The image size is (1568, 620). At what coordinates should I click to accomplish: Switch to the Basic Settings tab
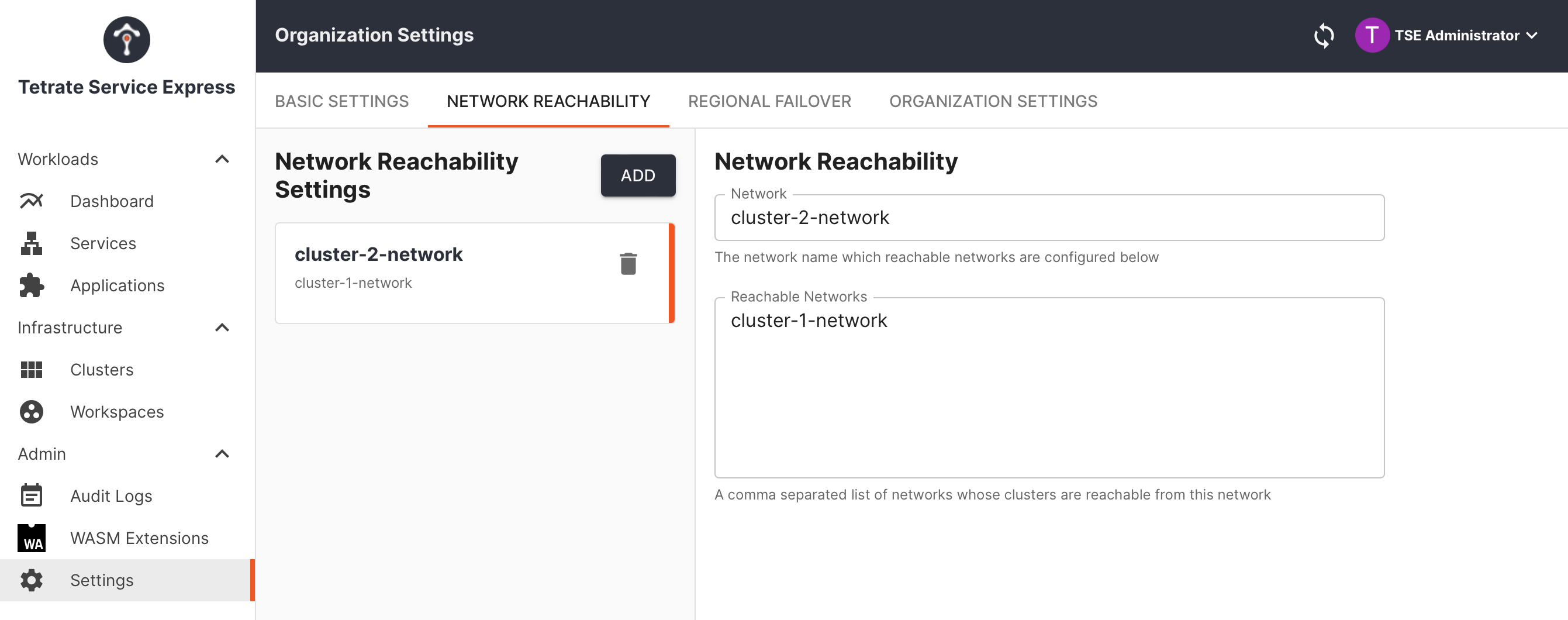[342, 101]
